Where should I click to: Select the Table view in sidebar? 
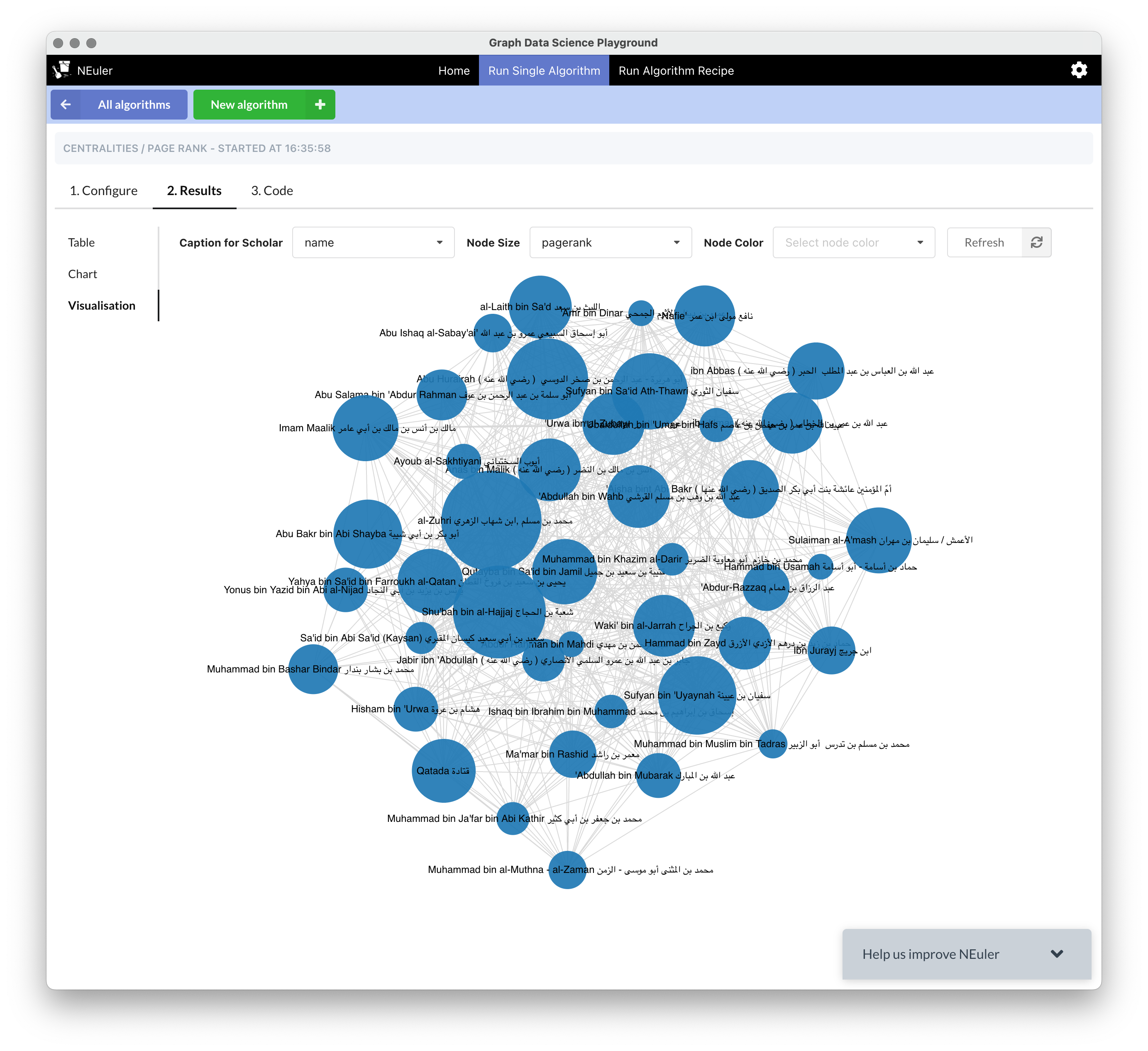coord(81,243)
